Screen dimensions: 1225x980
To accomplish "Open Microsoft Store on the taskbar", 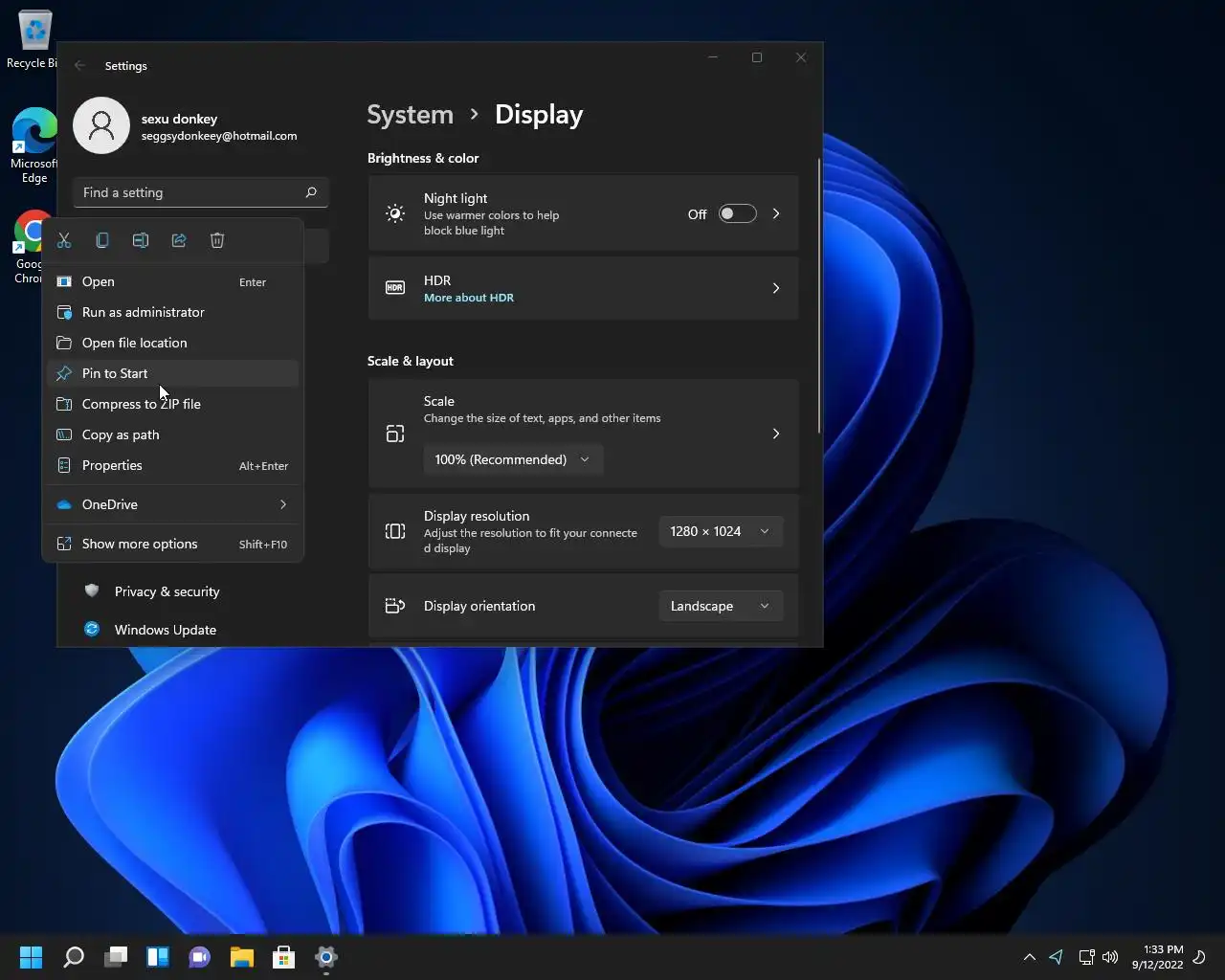I will (x=284, y=957).
